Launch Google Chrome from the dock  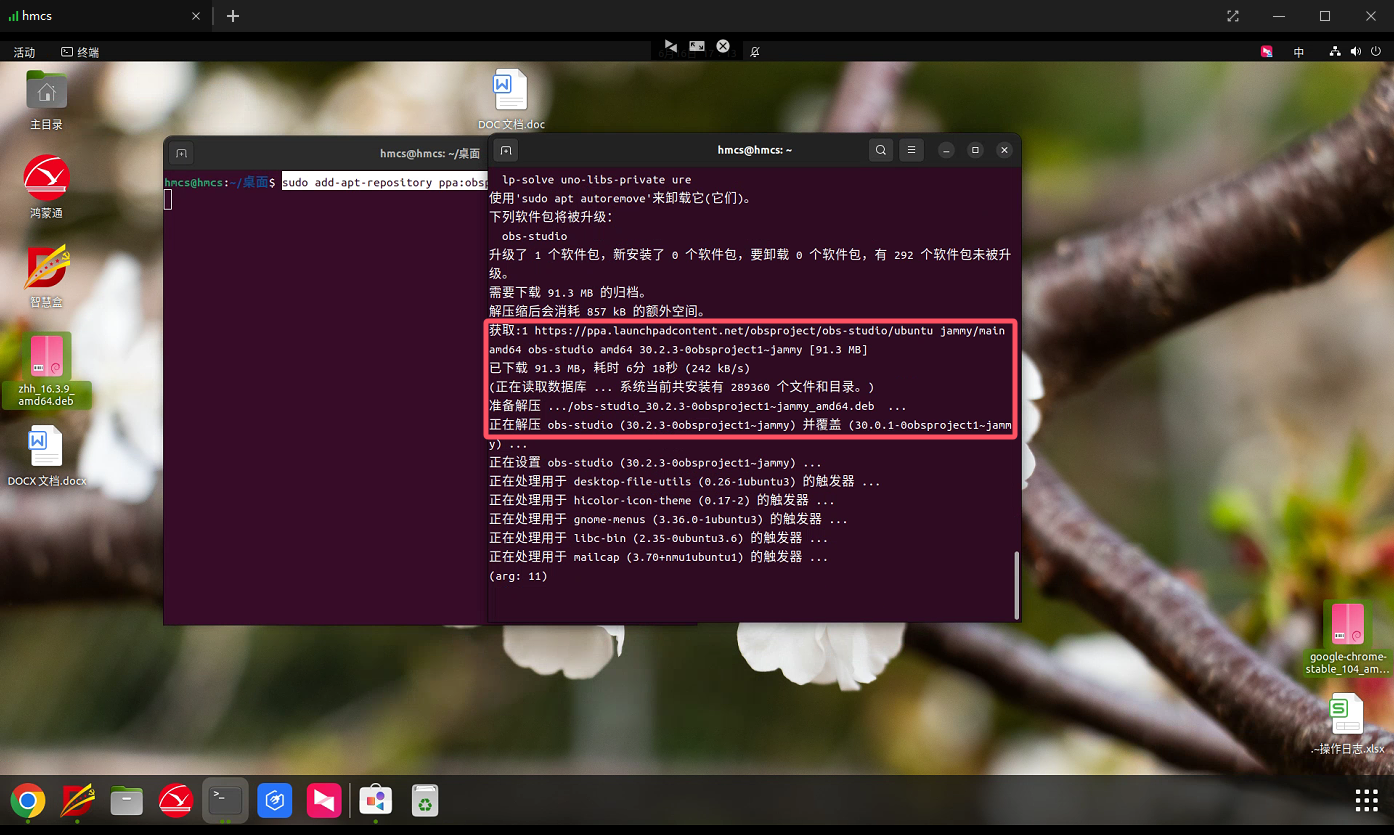[28, 801]
